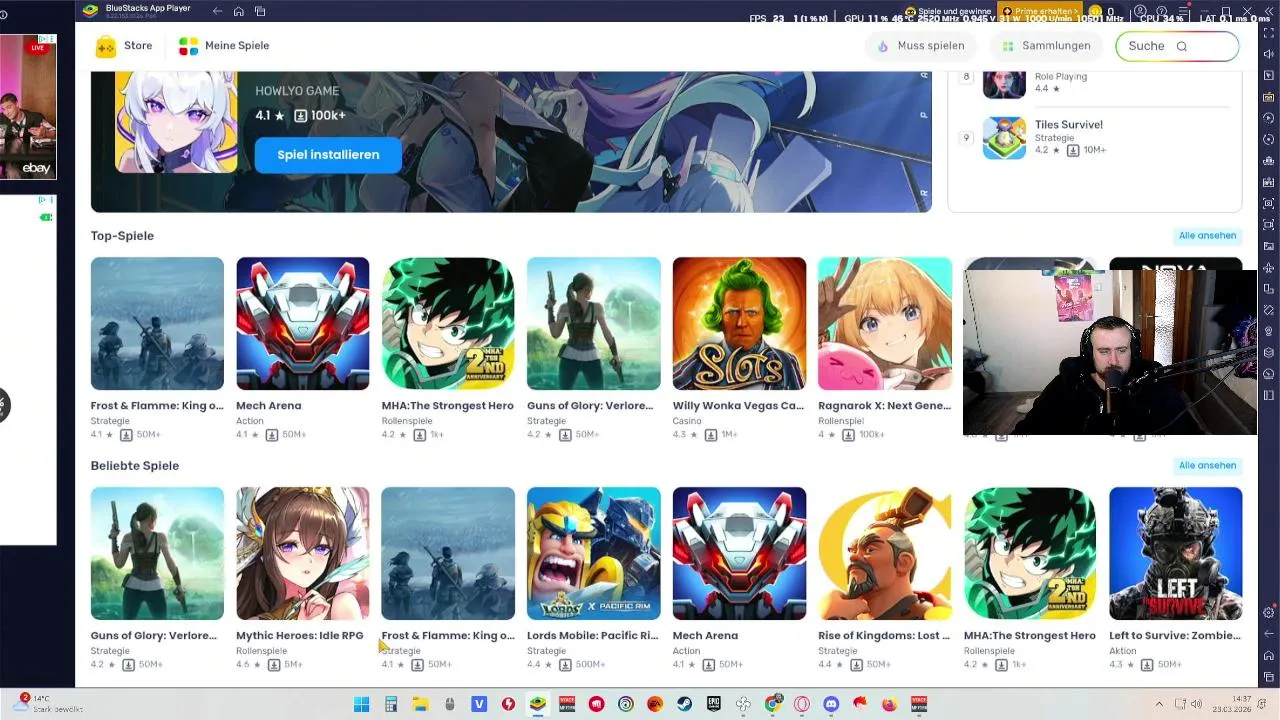
Task: Open Mech Arena in Beliebte Spiele
Action: pos(739,554)
